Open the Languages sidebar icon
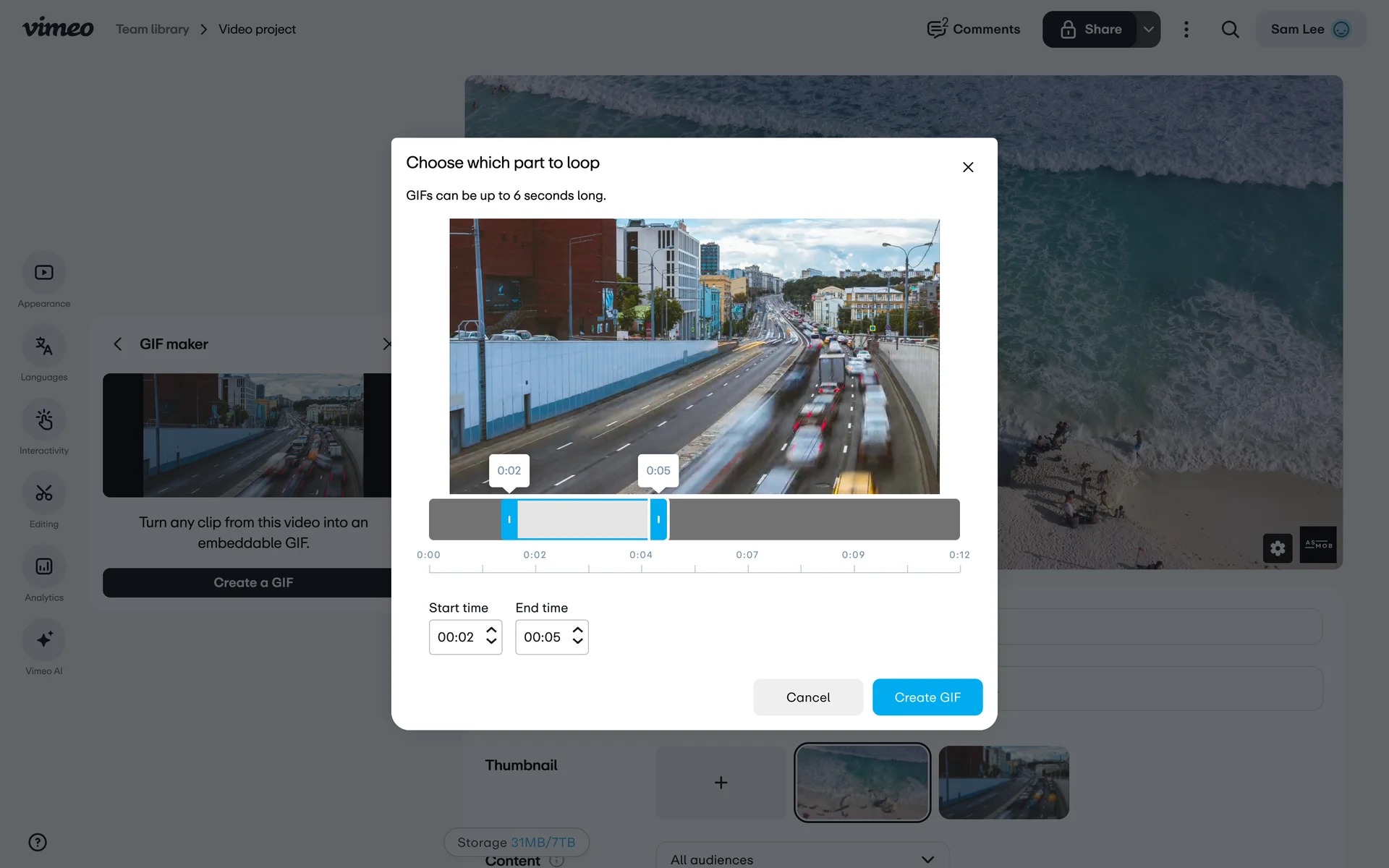The image size is (1389, 868). point(43,346)
